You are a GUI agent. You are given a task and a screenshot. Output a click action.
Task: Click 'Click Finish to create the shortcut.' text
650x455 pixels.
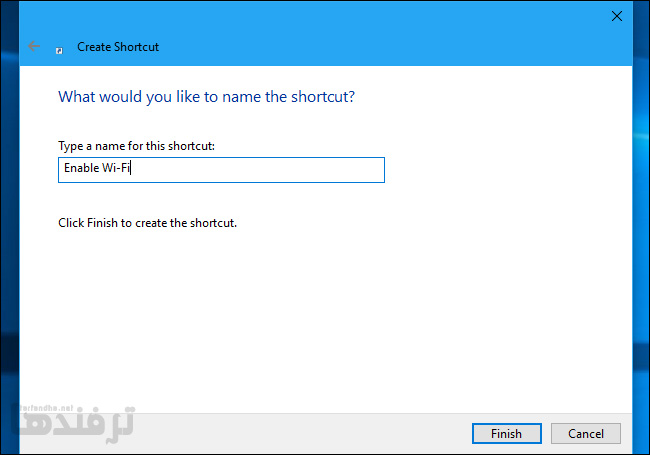pyautogui.click(x=148, y=223)
